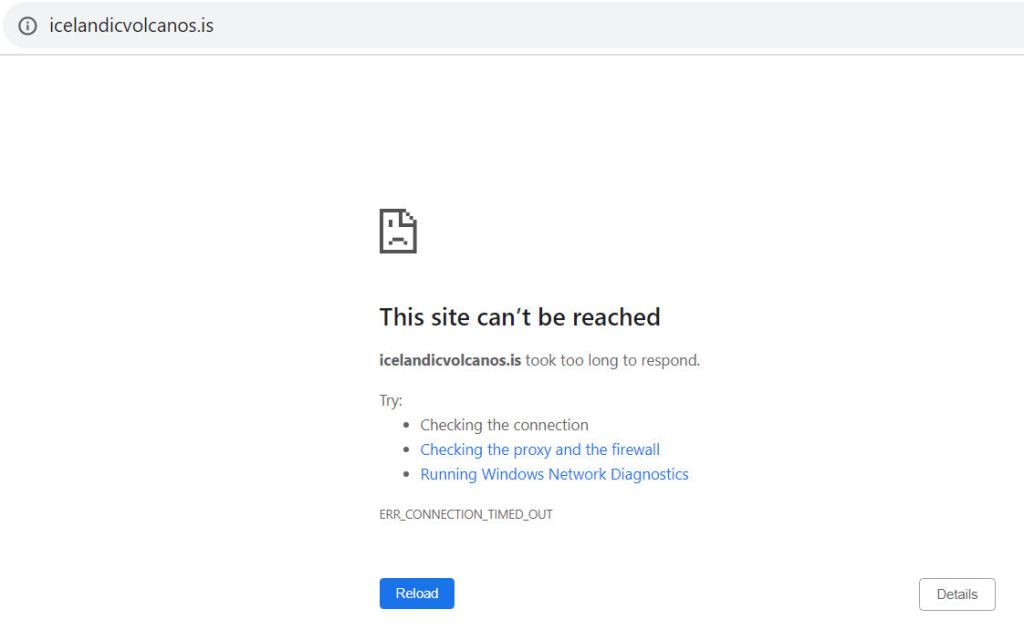Click the sad document error icon
The width and height of the screenshot is (1024, 630).
coord(397,231)
